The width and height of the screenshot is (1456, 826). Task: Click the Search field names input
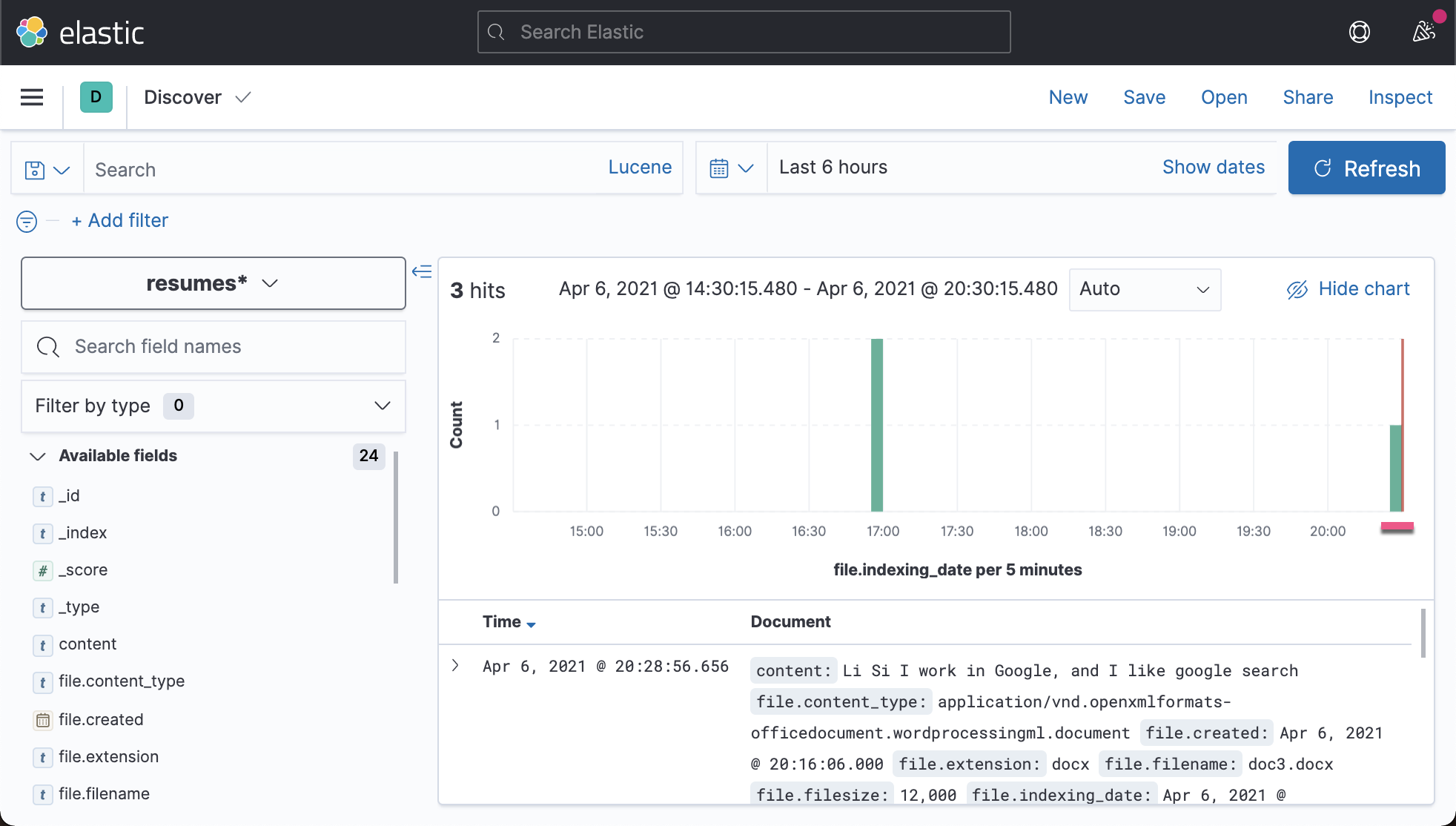click(x=213, y=346)
